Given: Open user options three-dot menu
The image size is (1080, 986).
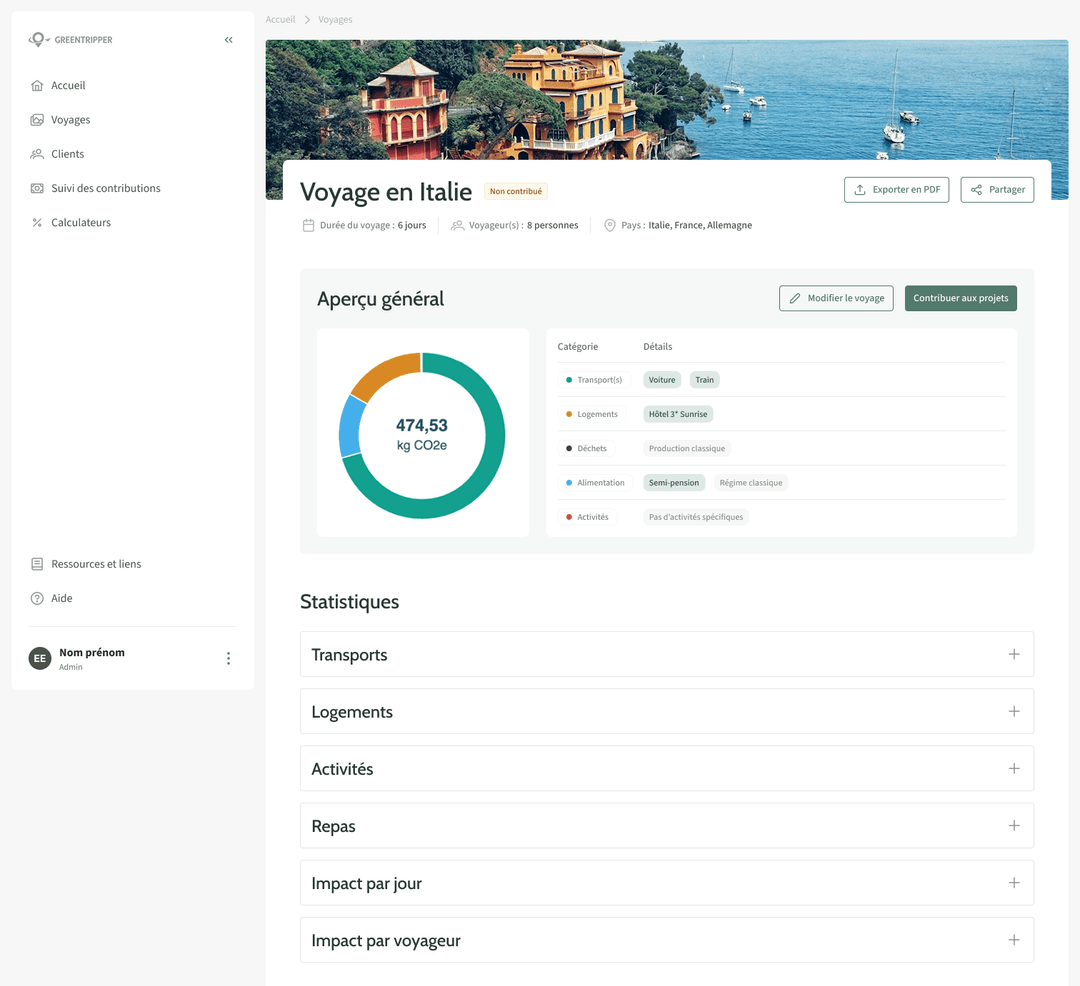Looking at the screenshot, I should (x=228, y=658).
